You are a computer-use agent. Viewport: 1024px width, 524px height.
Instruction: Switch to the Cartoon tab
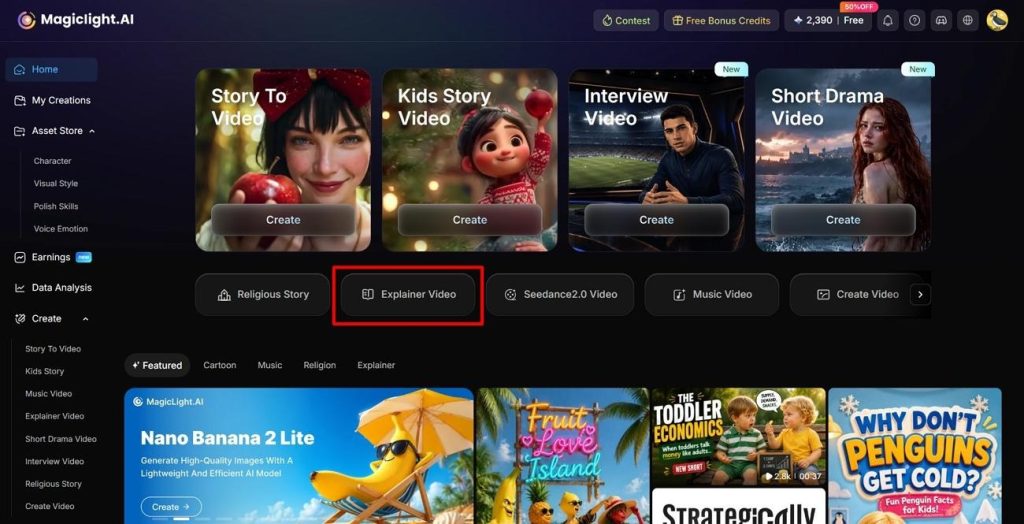(x=219, y=365)
